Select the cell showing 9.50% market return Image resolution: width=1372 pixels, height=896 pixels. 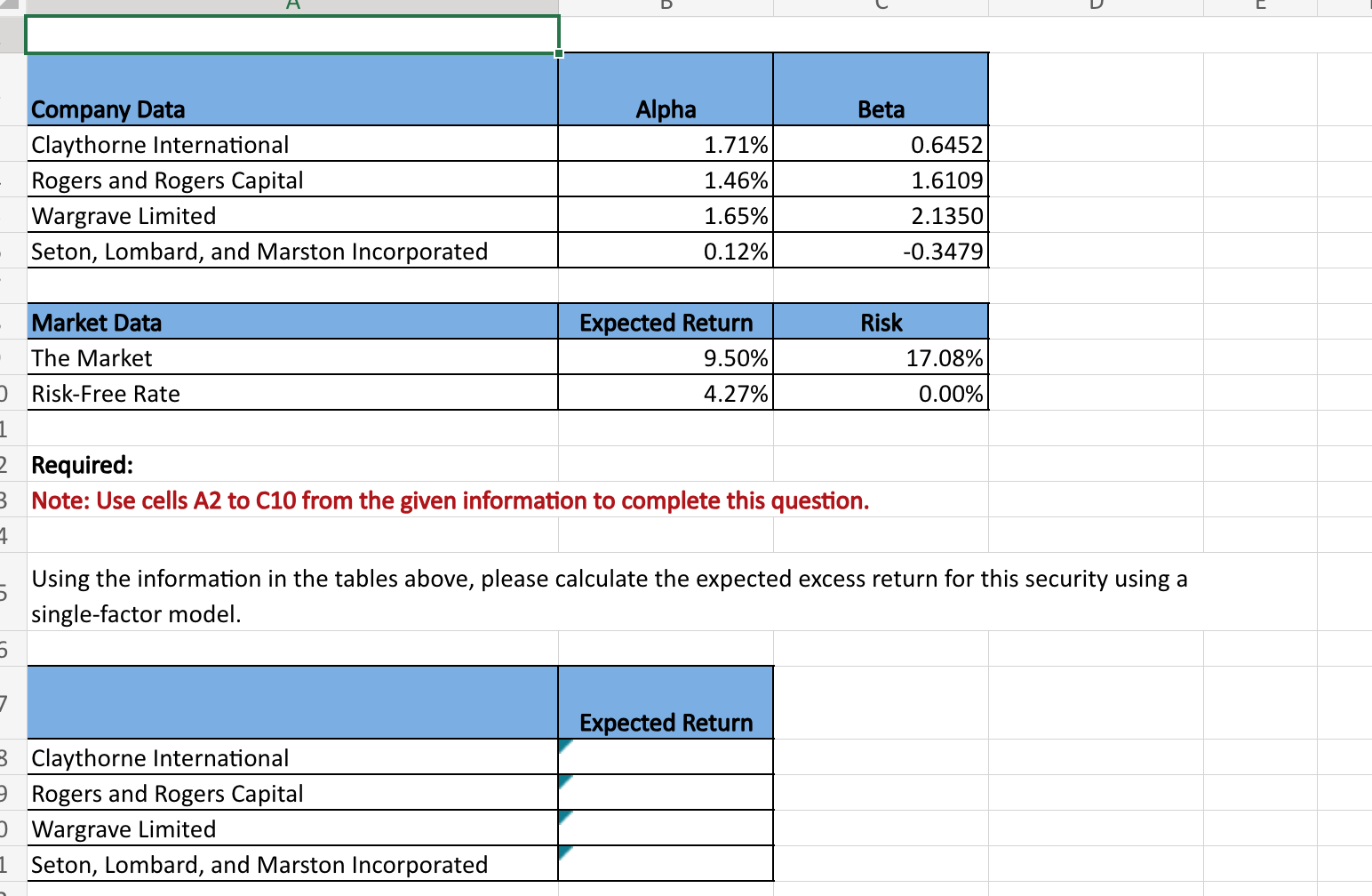click(x=665, y=357)
